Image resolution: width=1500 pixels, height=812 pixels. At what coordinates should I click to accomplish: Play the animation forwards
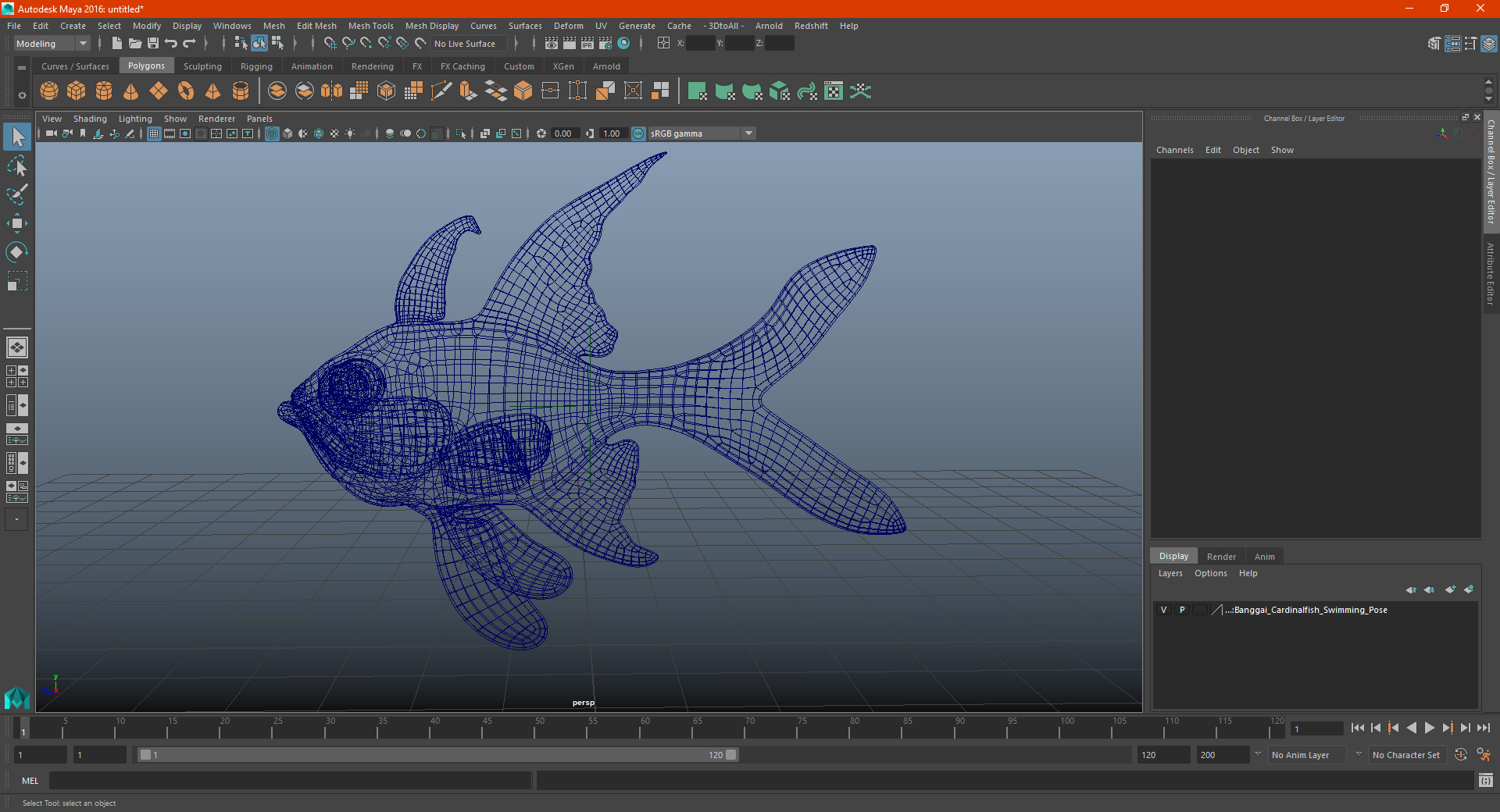1429,728
